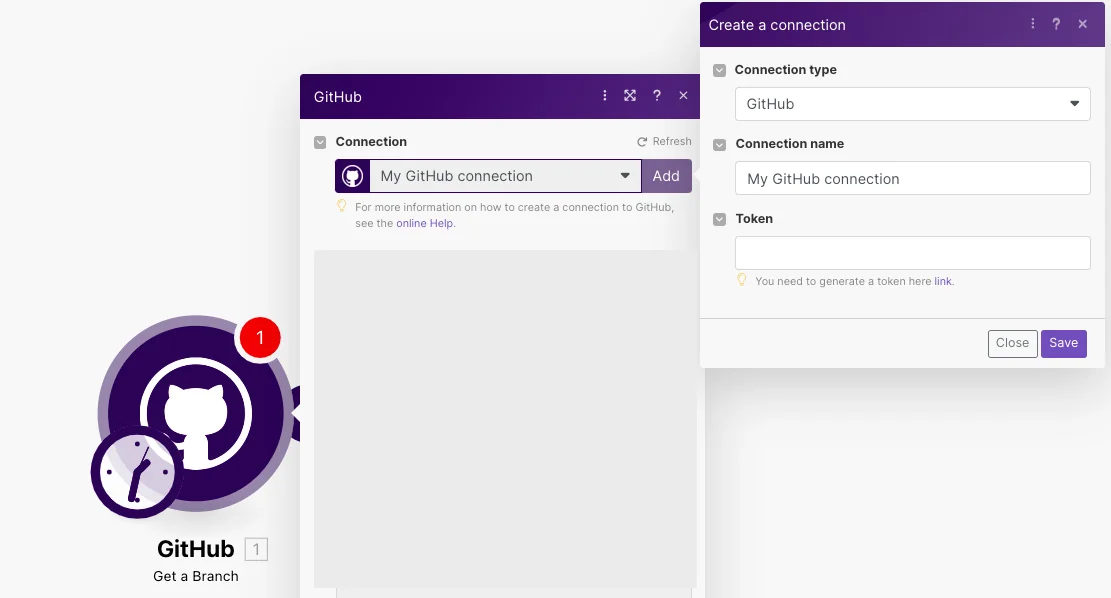Expand GitHub panel with fullscreen arrows icon
Screen dimensions: 1111x598
click(x=630, y=96)
